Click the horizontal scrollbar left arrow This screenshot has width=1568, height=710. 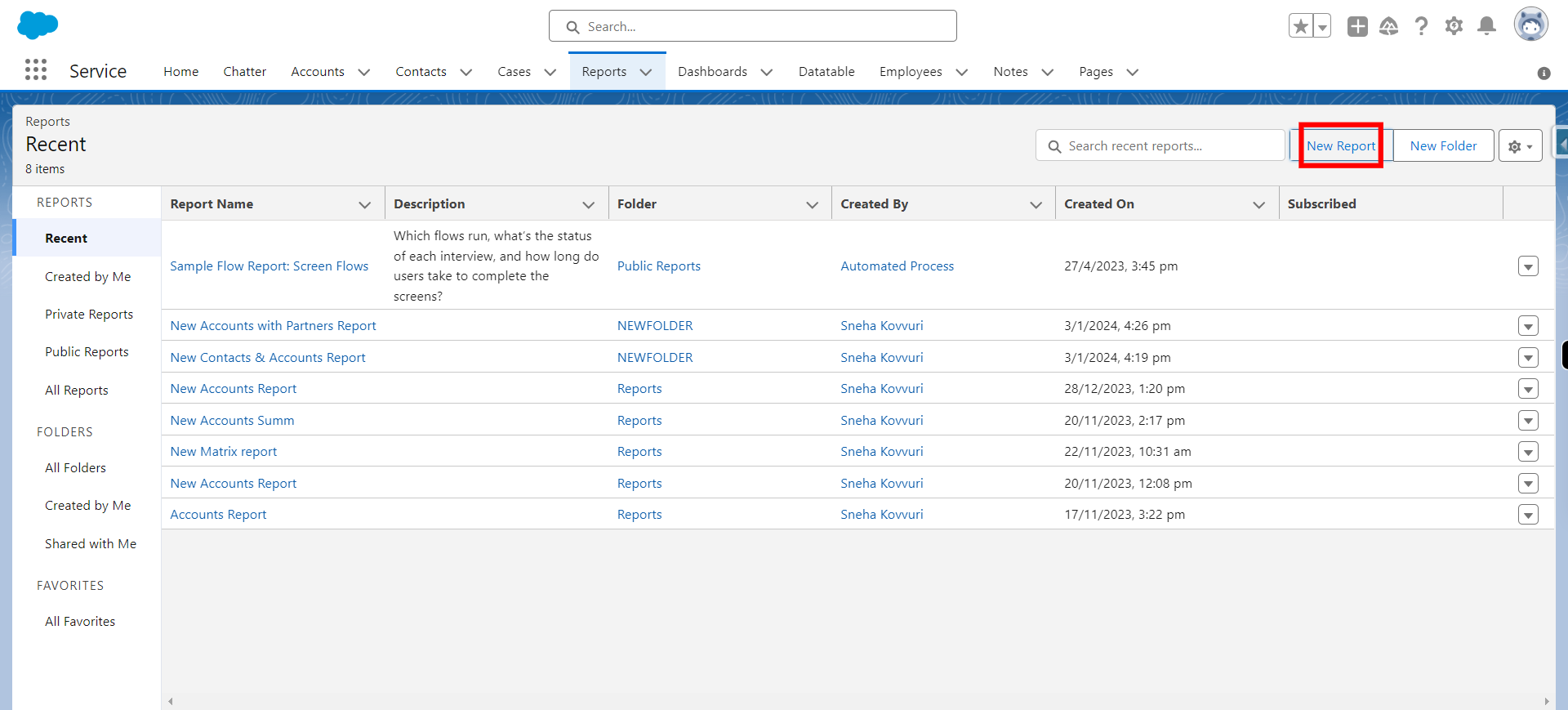tap(170, 701)
